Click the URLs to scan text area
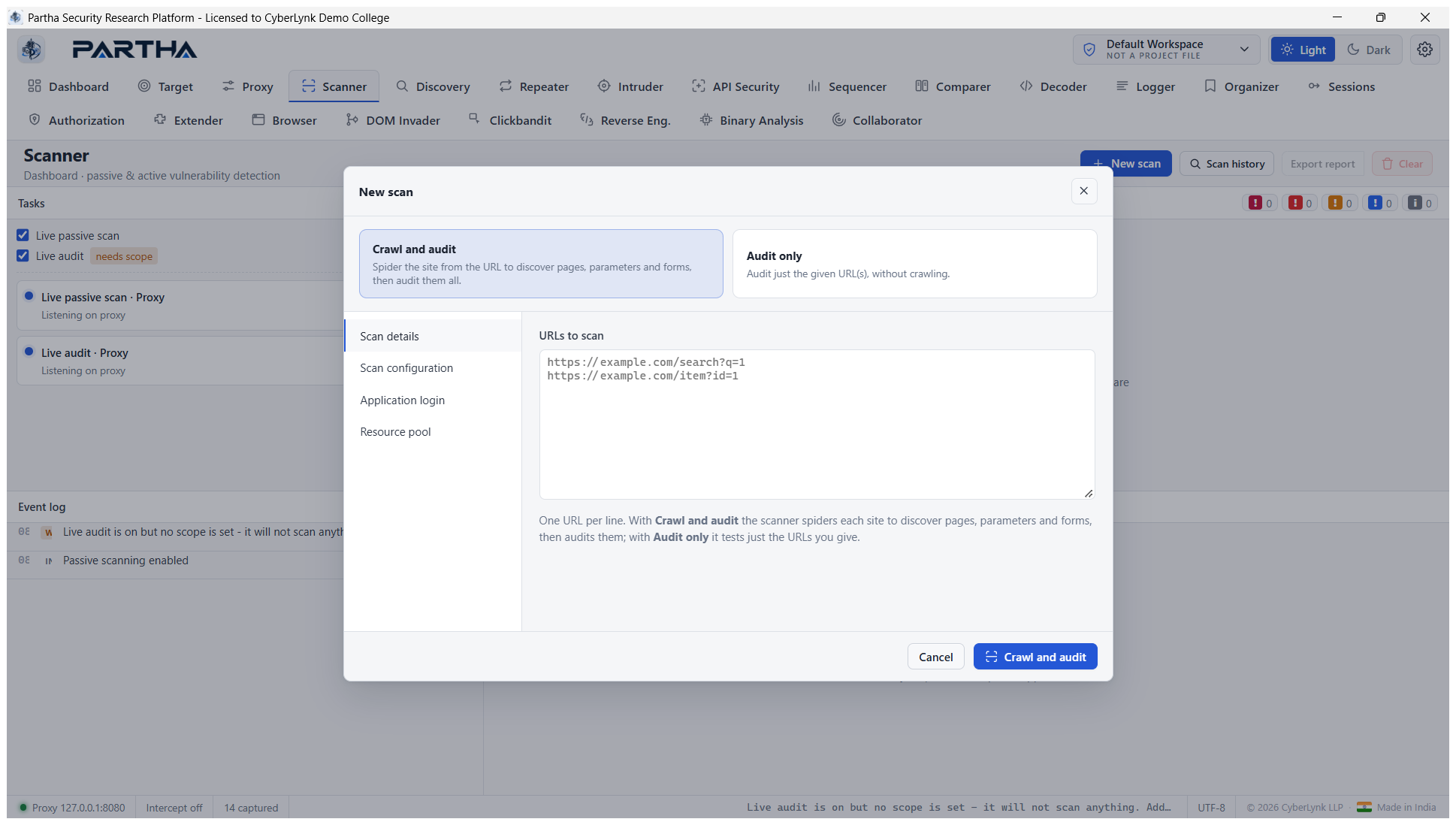The height and width of the screenshot is (825, 1456). pyautogui.click(x=817, y=425)
